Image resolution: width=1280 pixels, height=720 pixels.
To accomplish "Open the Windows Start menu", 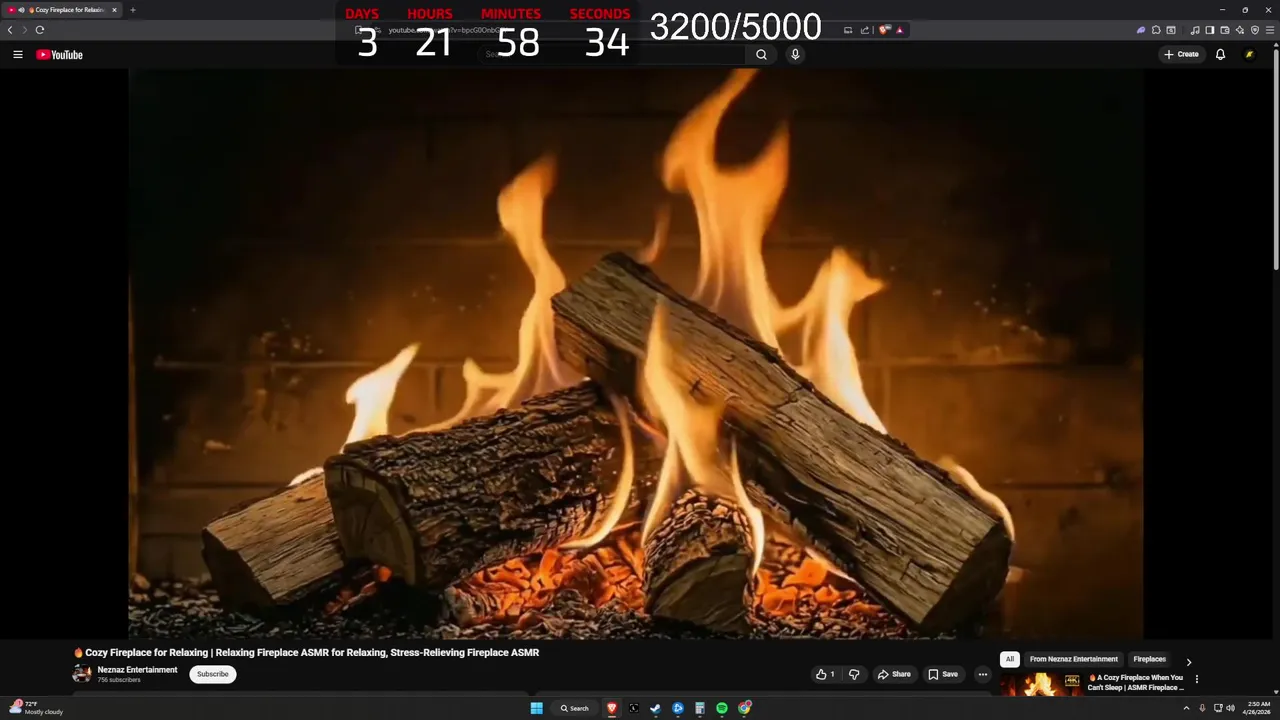I will tap(536, 708).
